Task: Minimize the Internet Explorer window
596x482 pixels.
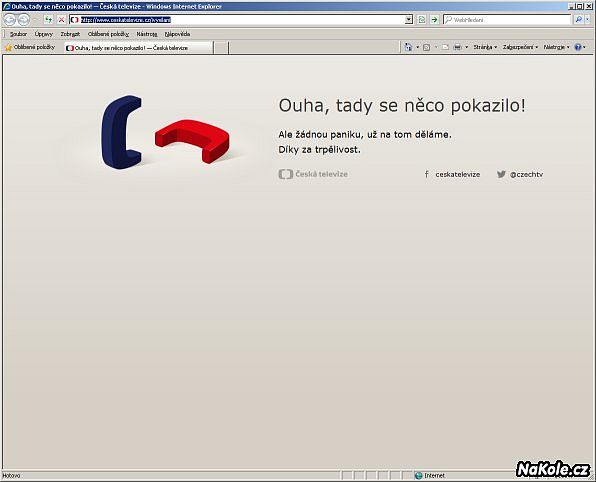Action: pos(572,6)
